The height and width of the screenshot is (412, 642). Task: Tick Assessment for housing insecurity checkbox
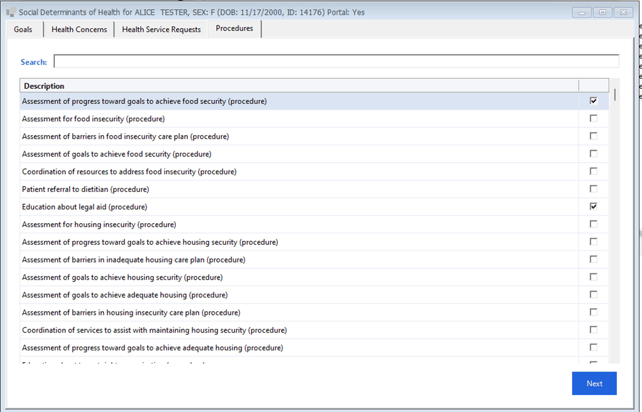[x=593, y=224]
